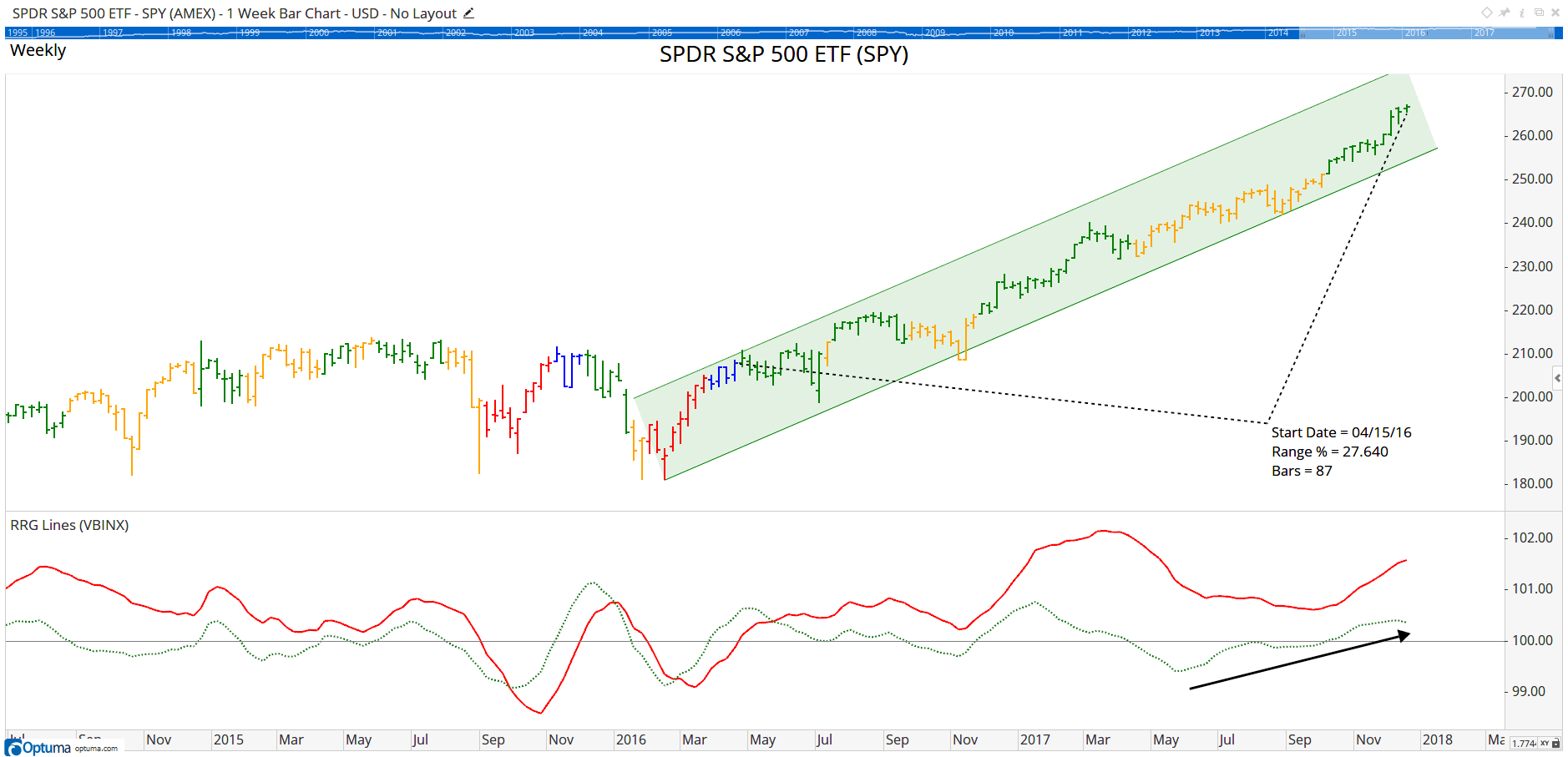
Task: Click the title bar text 'SPDR S&P 500 ETF - SPY (AMEX)'
Action: [114, 13]
